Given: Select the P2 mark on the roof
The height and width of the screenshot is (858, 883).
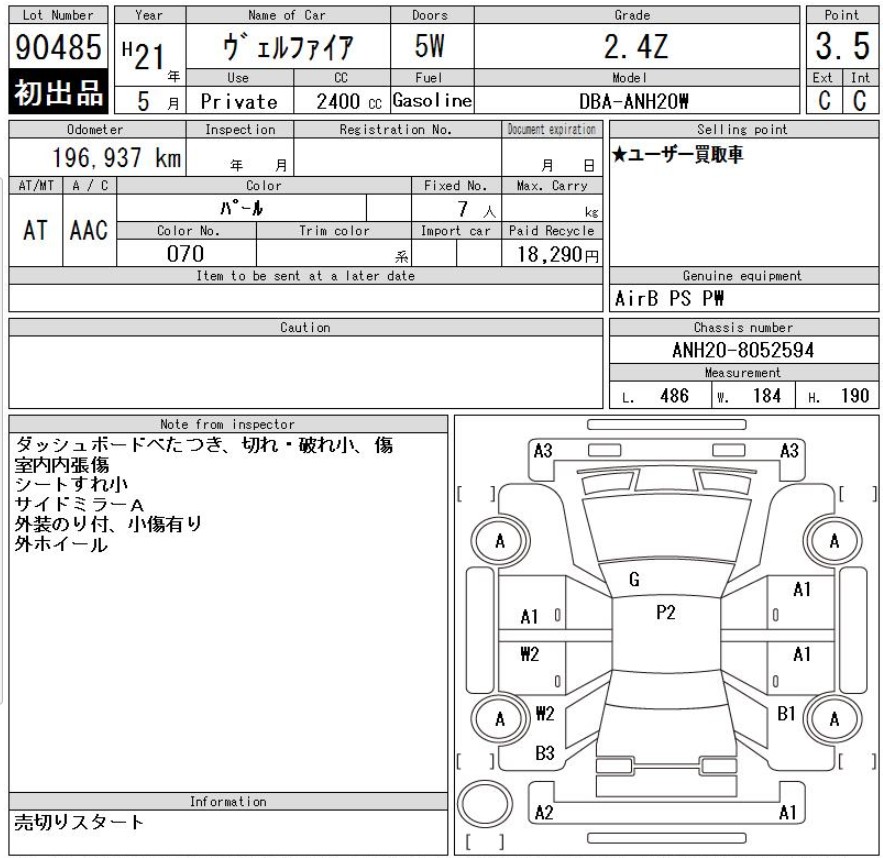Looking at the screenshot, I should pos(665,613).
